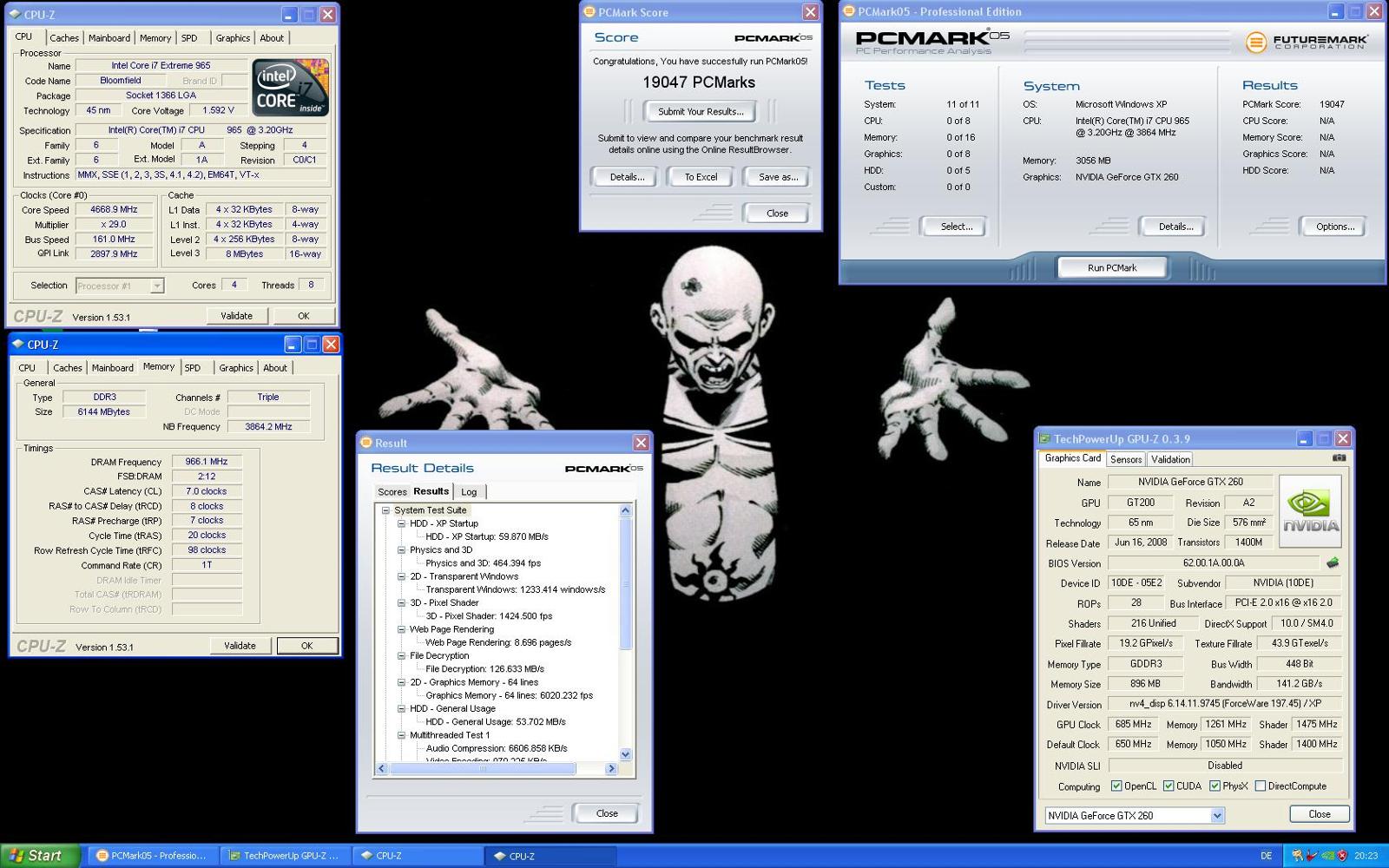Click Details button under System in PCMark05
The height and width of the screenshot is (868, 1389).
coord(1175,227)
